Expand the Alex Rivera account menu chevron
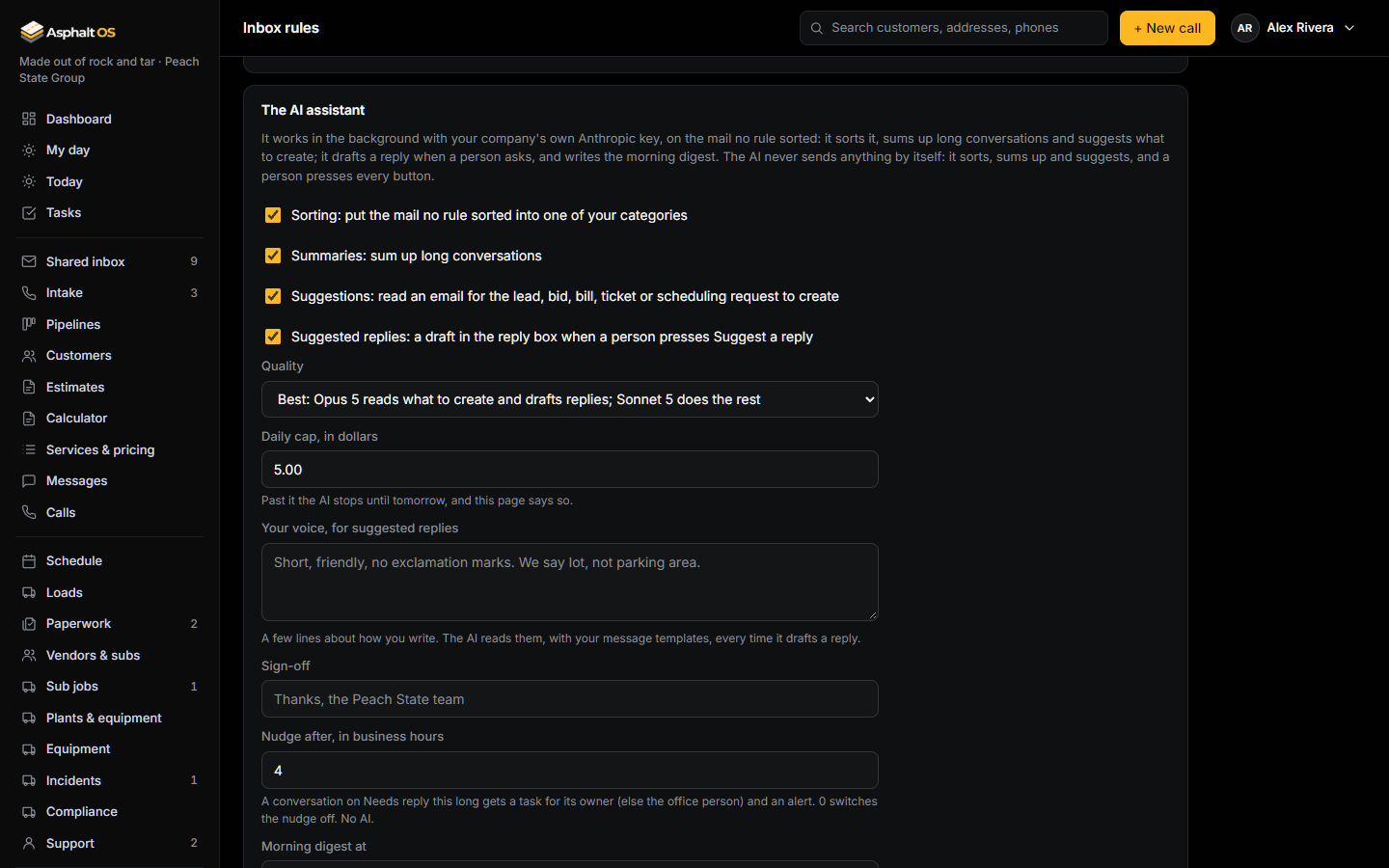 click(1349, 28)
